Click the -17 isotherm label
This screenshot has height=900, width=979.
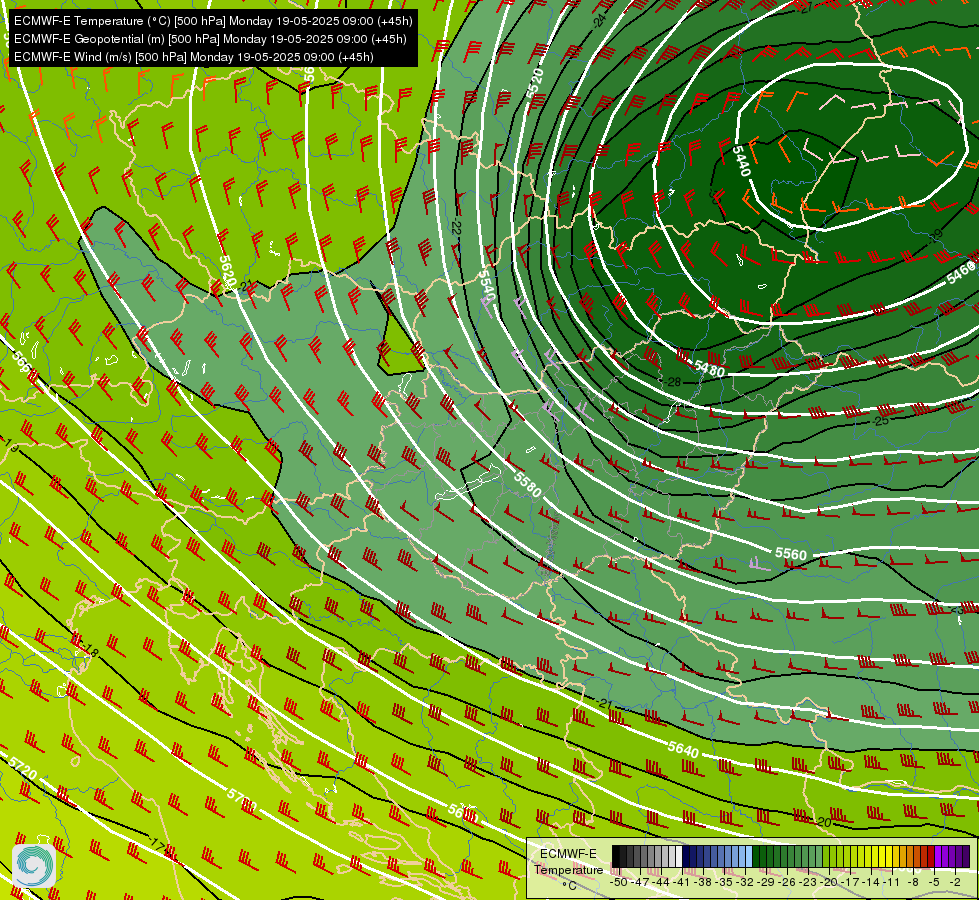[x=155, y=846]
